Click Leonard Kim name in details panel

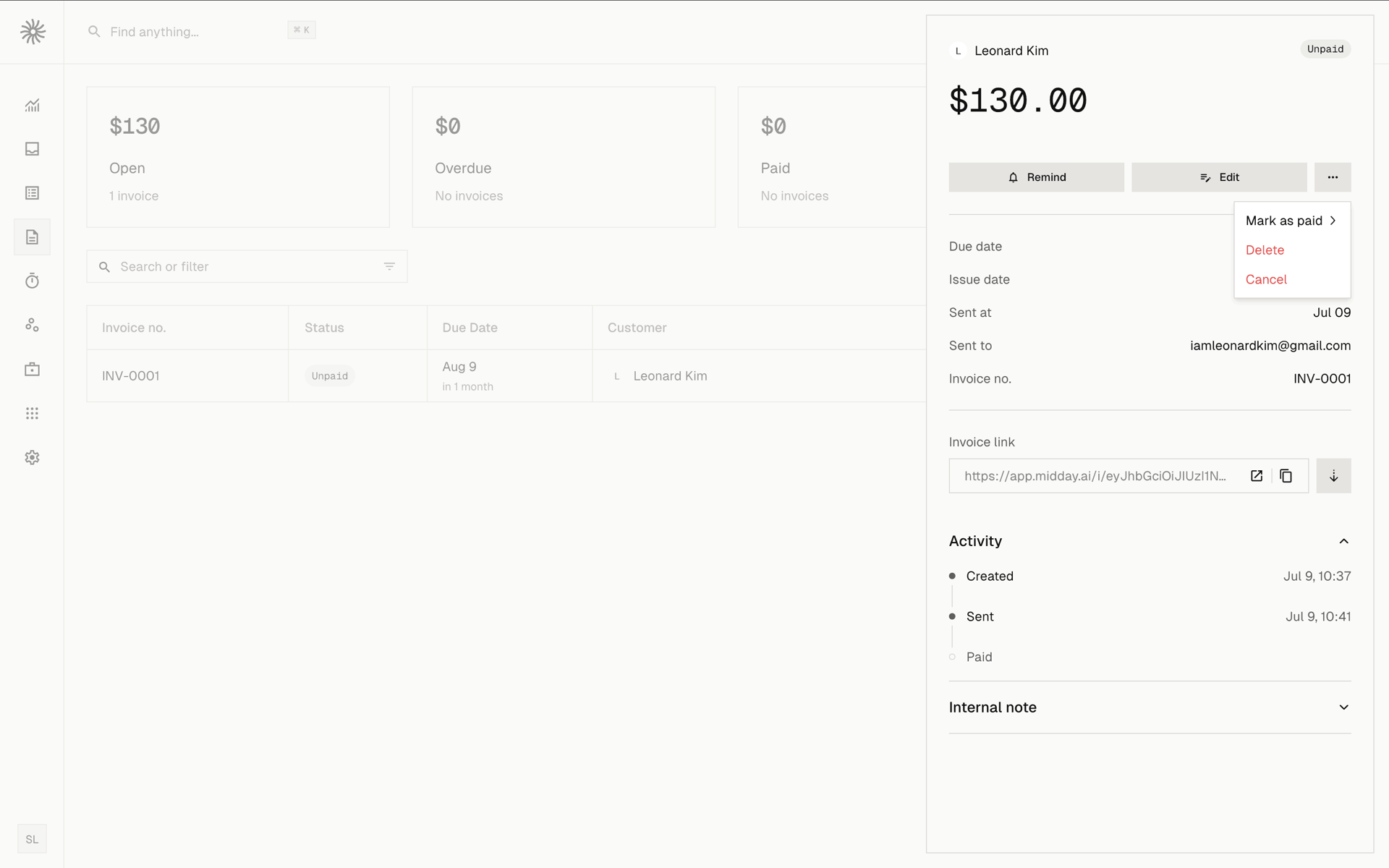tap(1011, 51)
